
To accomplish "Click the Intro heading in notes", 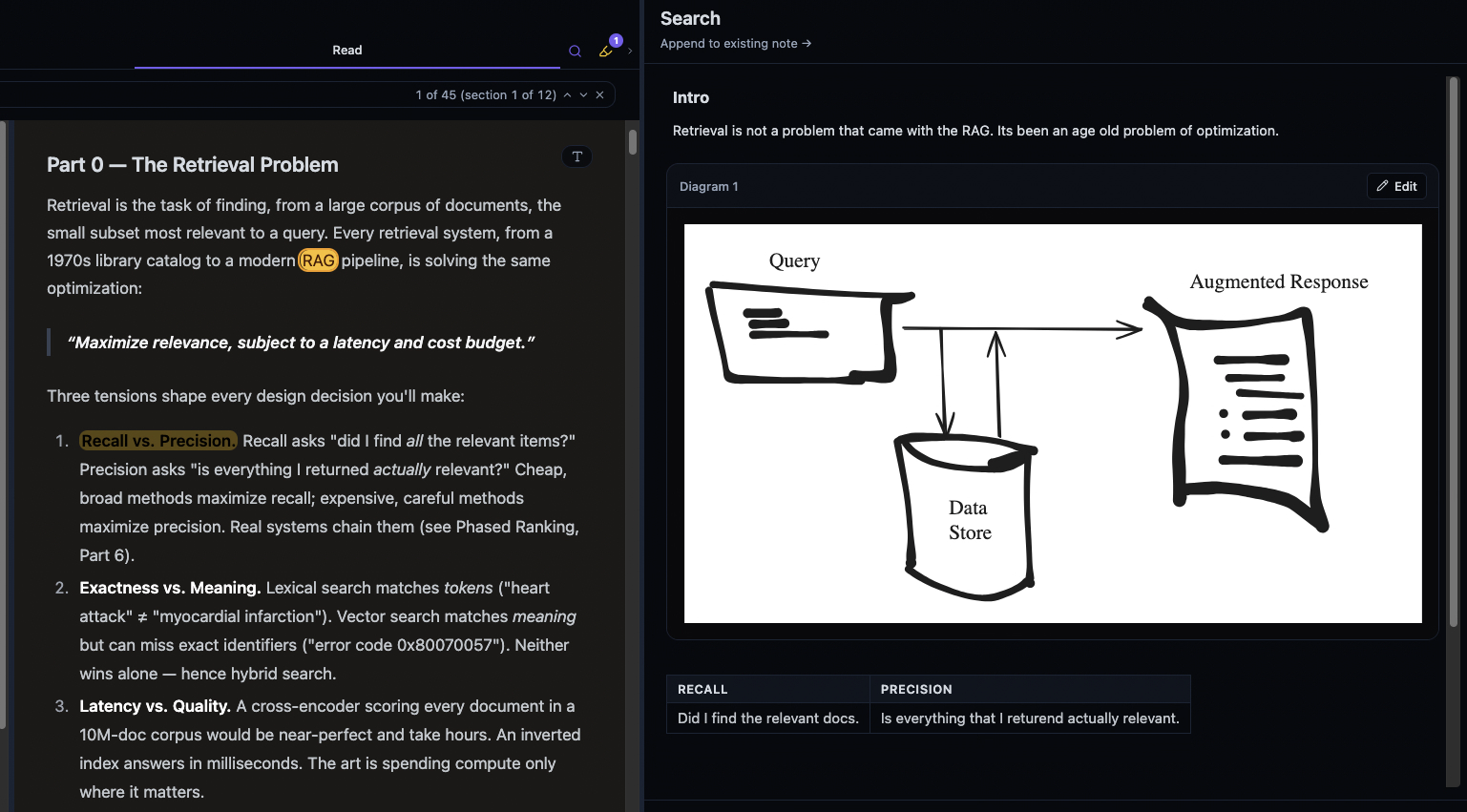I will tap(691, 97).
